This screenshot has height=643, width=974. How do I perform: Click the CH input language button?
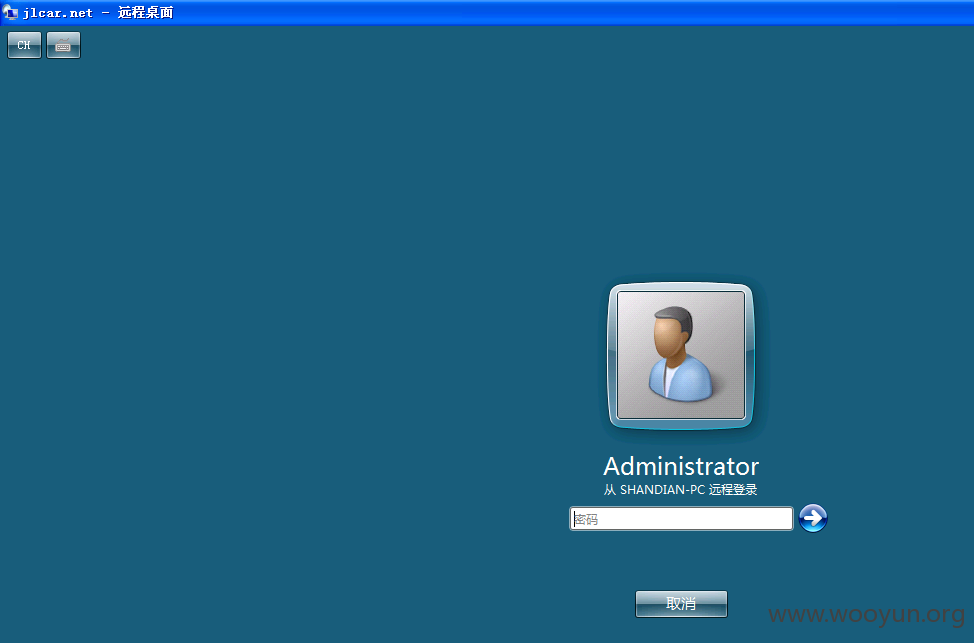point(24,45)
